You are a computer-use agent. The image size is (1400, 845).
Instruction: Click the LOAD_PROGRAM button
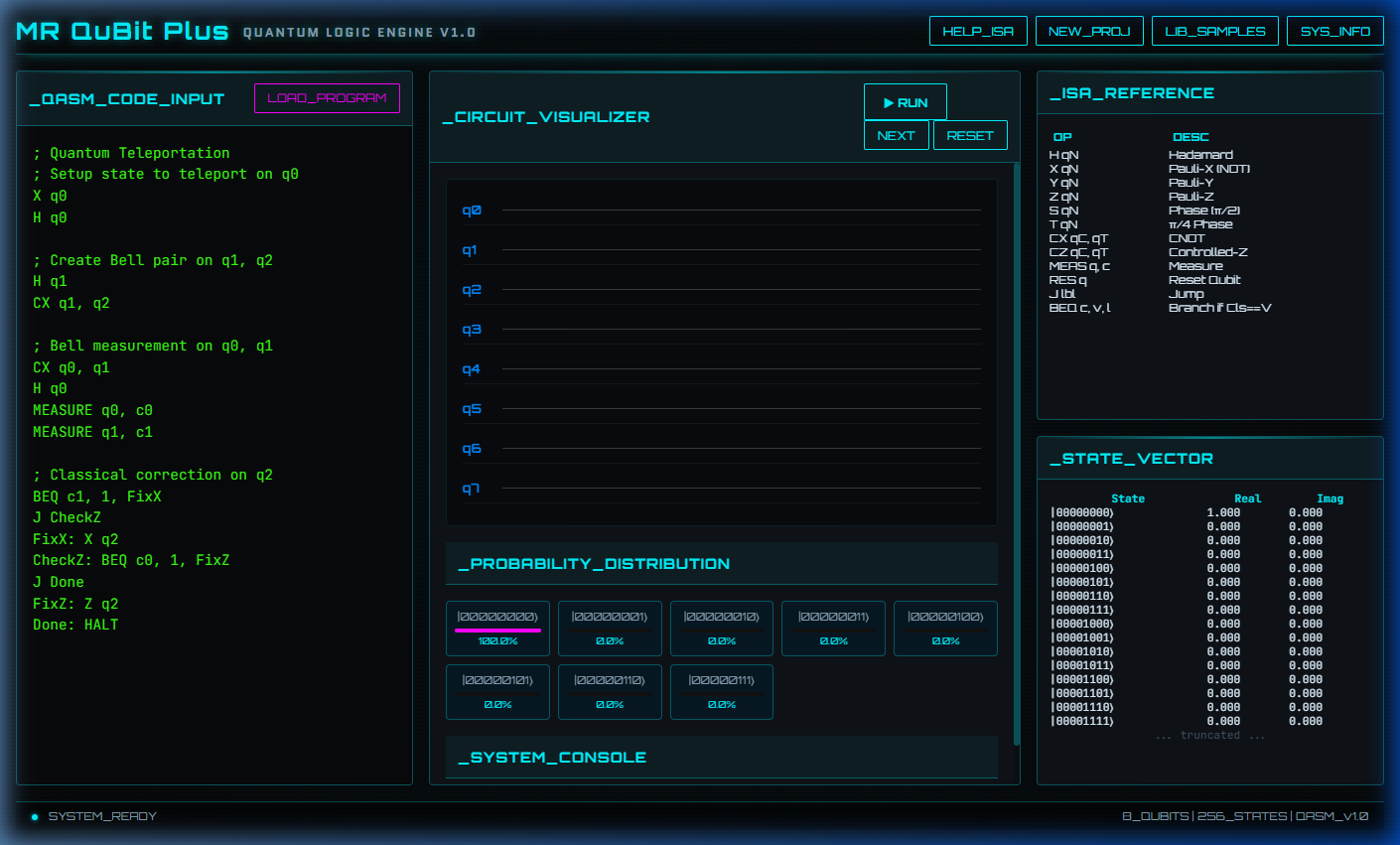[327, 98]
